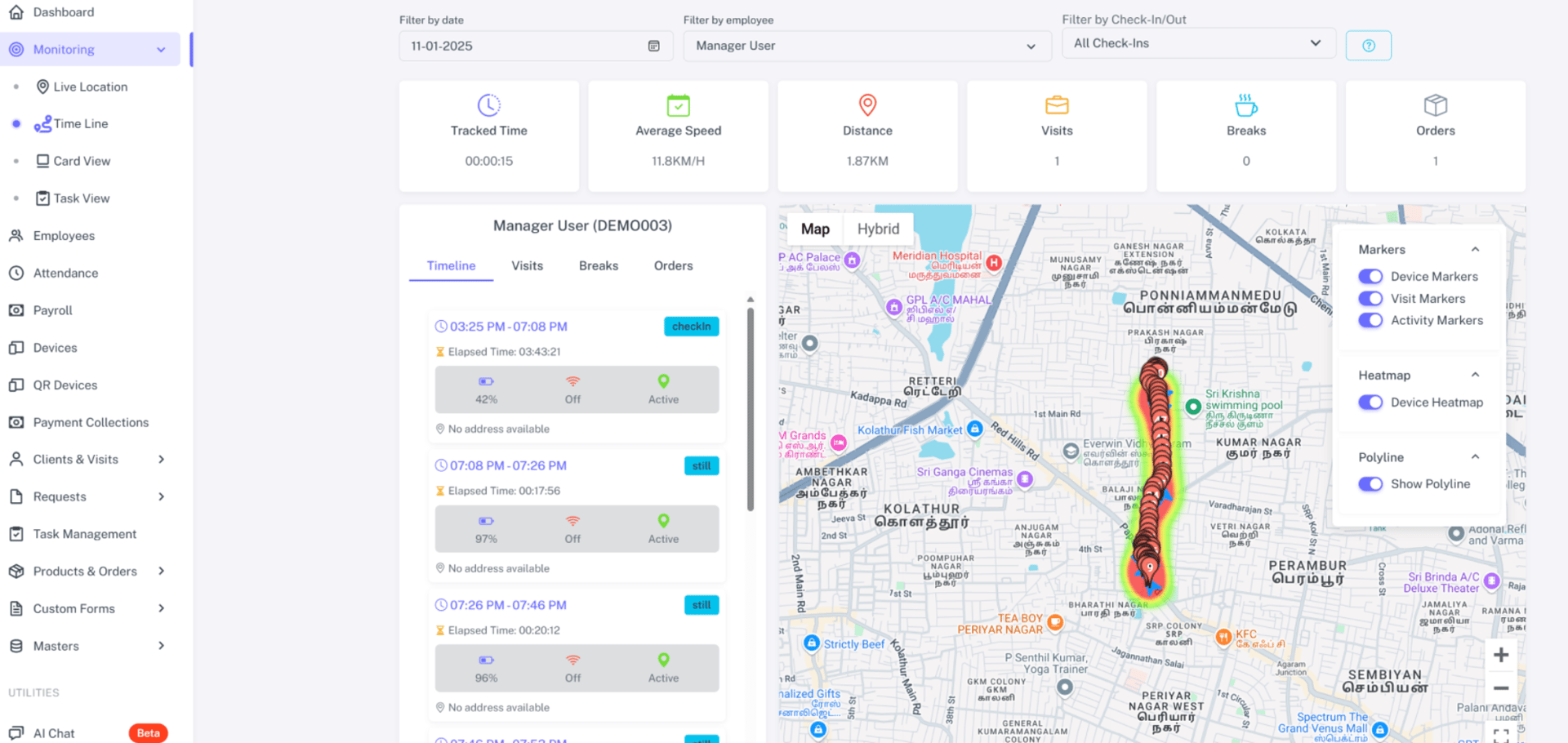This screenshot has width=1568, height=743.
Task: Click the Payment Collections icon
Action: point(16,422)
